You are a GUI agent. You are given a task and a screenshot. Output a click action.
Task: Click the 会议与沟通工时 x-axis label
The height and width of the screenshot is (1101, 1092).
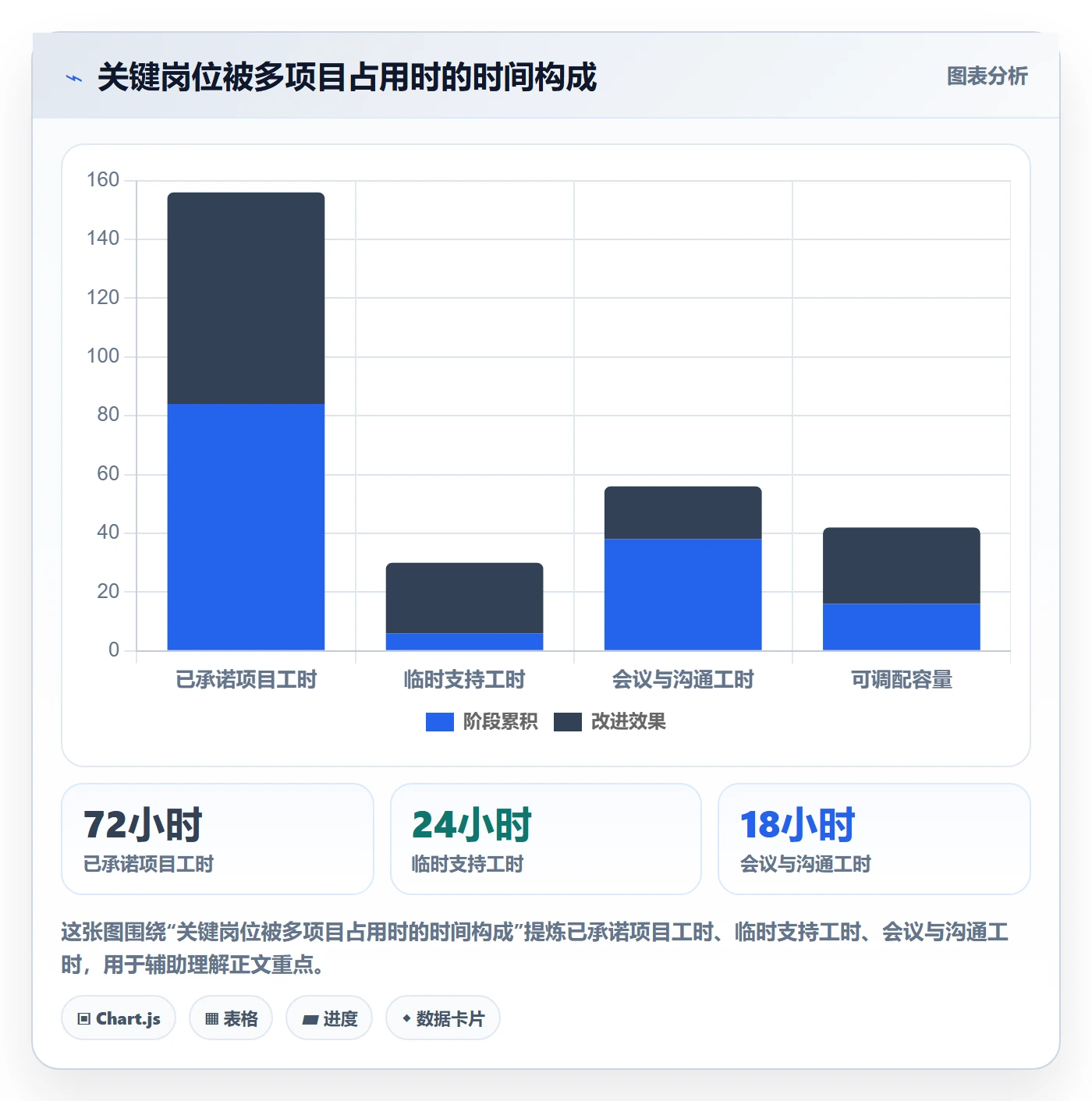click(682, 680)
